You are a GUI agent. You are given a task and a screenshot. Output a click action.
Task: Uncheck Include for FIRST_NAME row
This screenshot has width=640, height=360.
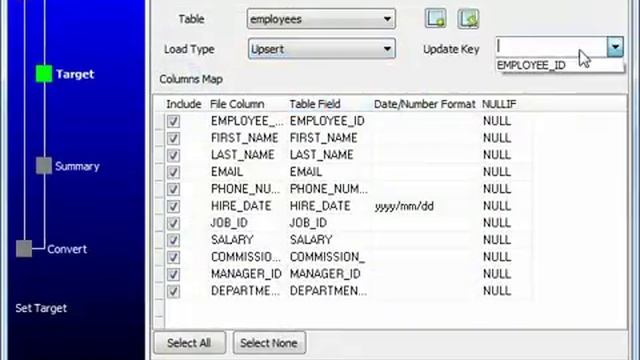173,138
